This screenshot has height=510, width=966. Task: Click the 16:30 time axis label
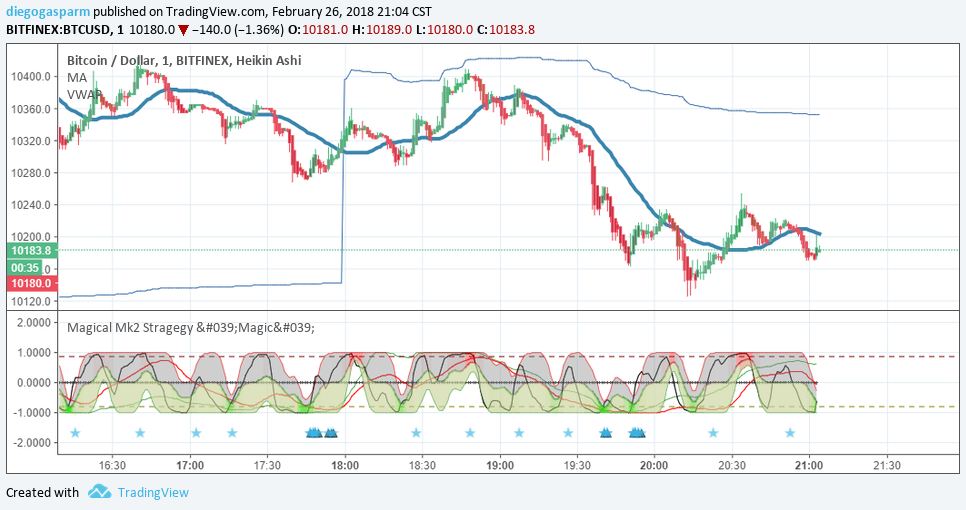tap(112, 466)
